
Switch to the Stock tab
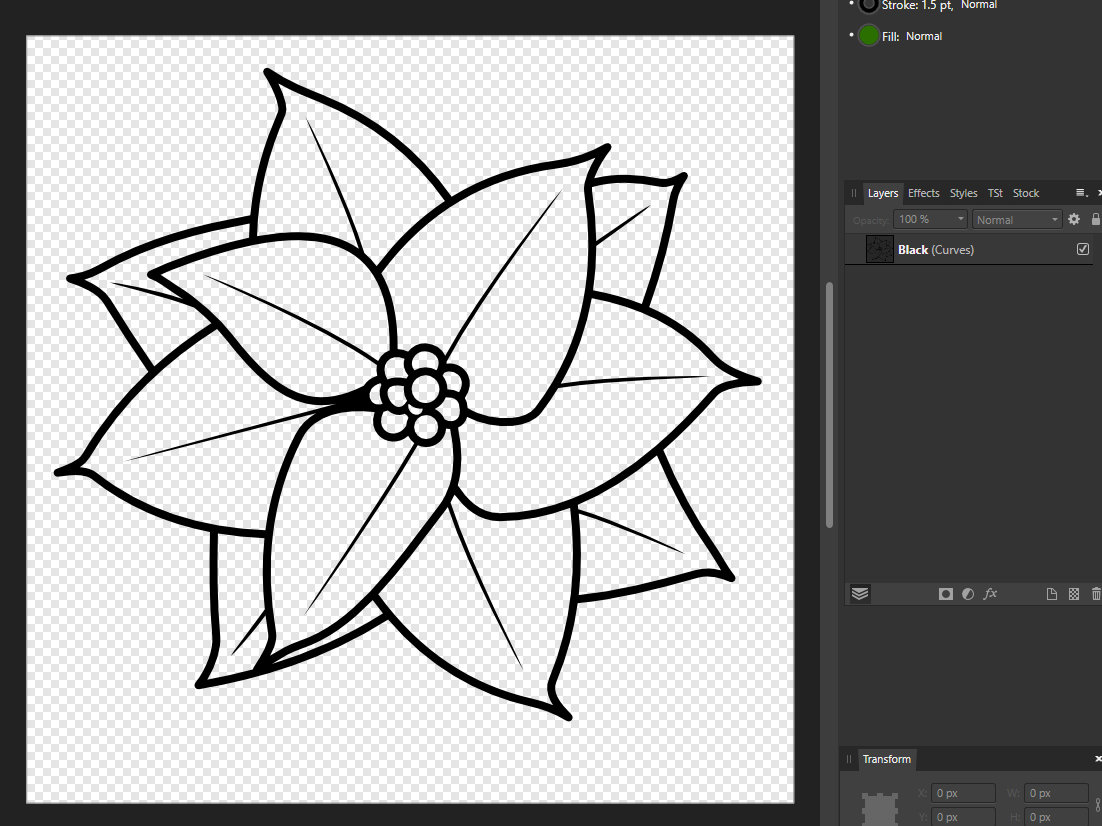(1025, 193)
